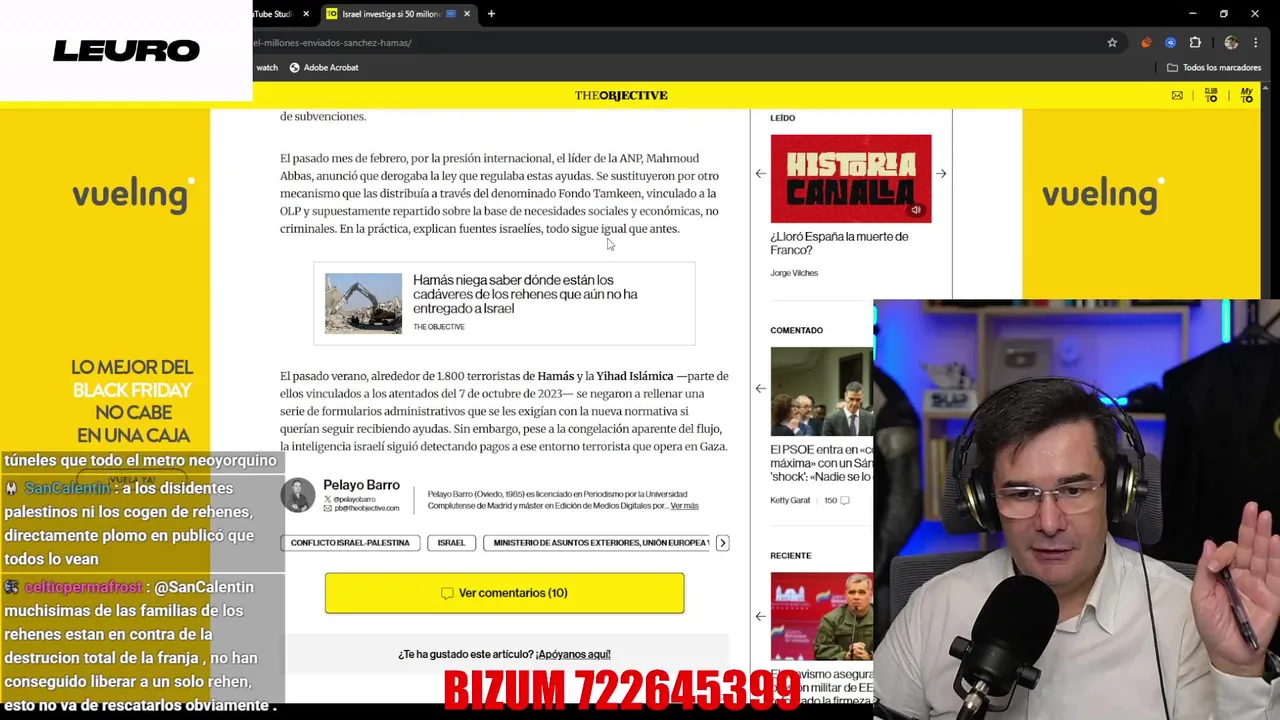Restore down the Chrome window

point(1223,14)
